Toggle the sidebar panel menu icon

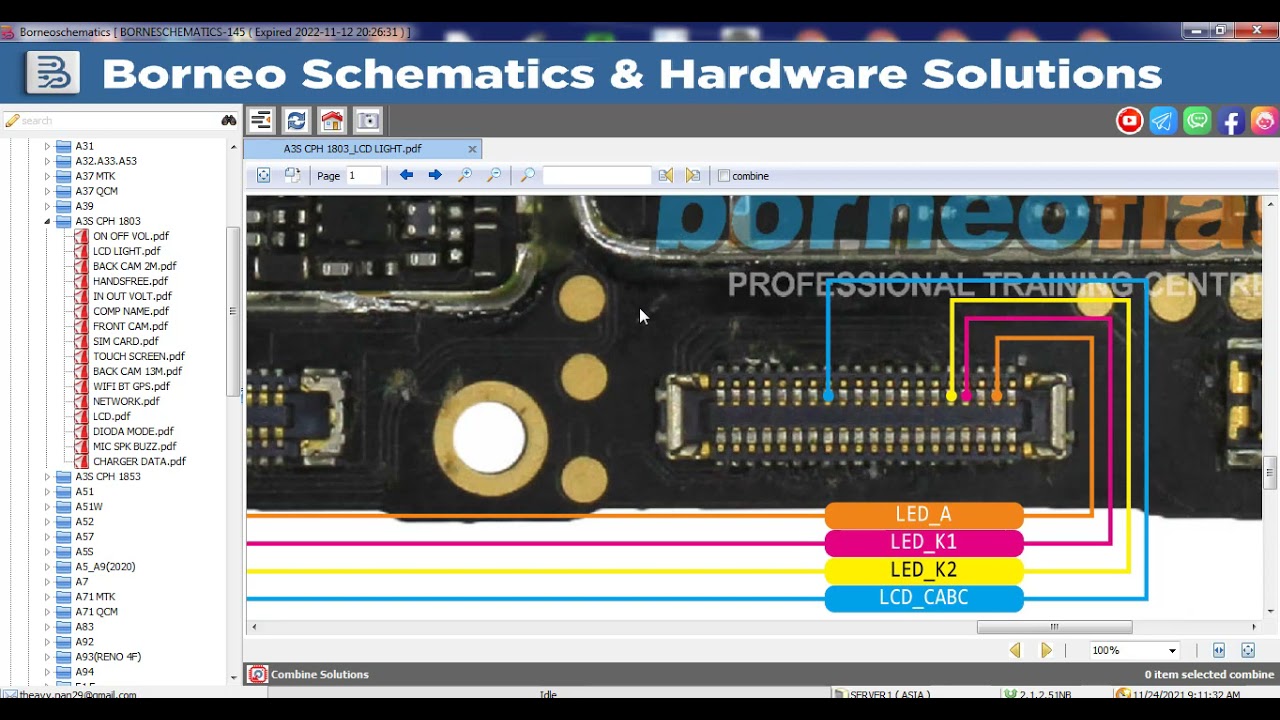point(261,121)
